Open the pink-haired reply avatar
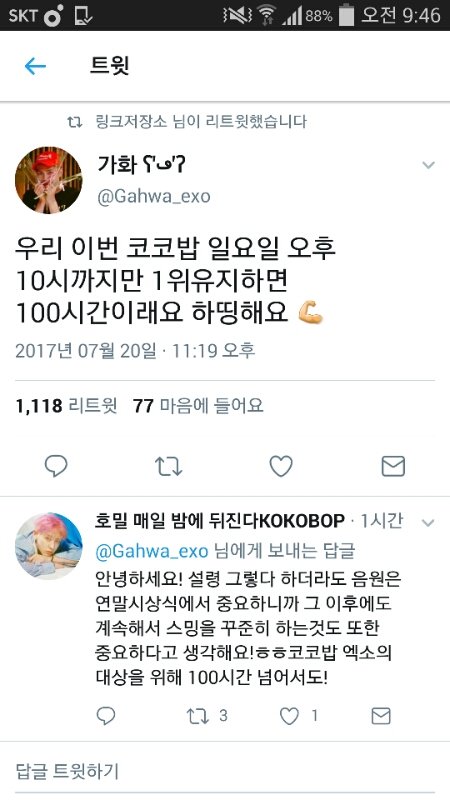Image resolution: width=450 pixels, height=800 pixels. (48, 546)
